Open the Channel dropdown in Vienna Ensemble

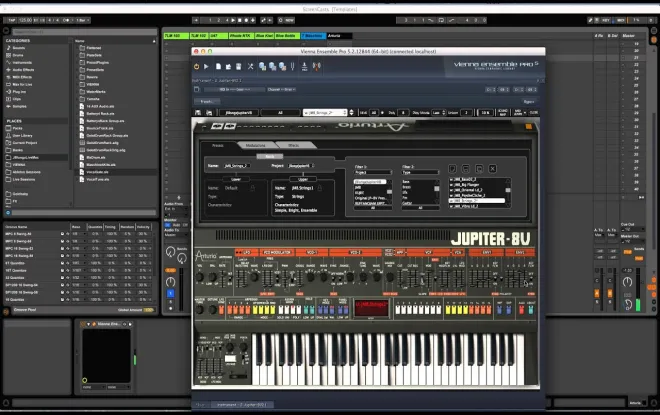point(281,90)
